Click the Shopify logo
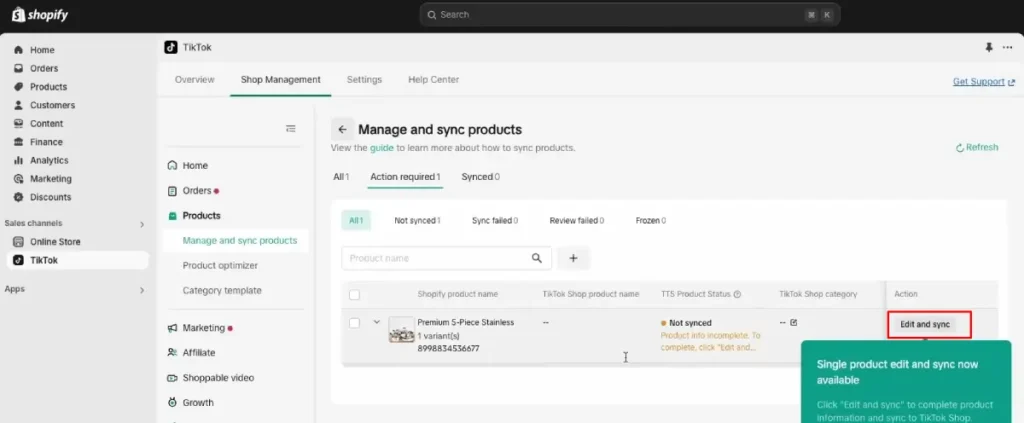 tap(40, 14)
